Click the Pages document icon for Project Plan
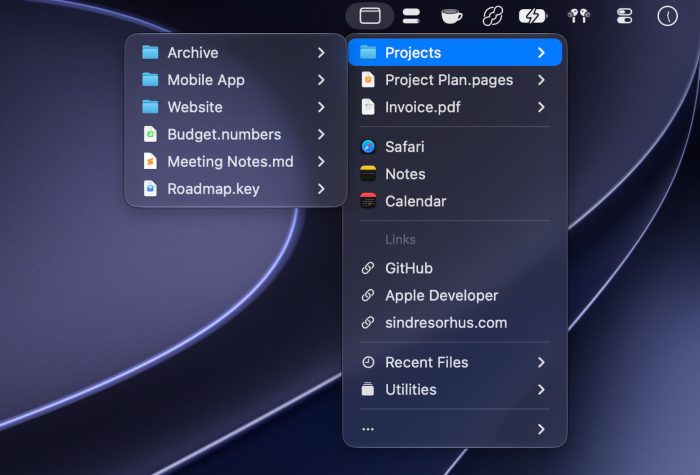The image size is (700, 475). tap(368, 80)
